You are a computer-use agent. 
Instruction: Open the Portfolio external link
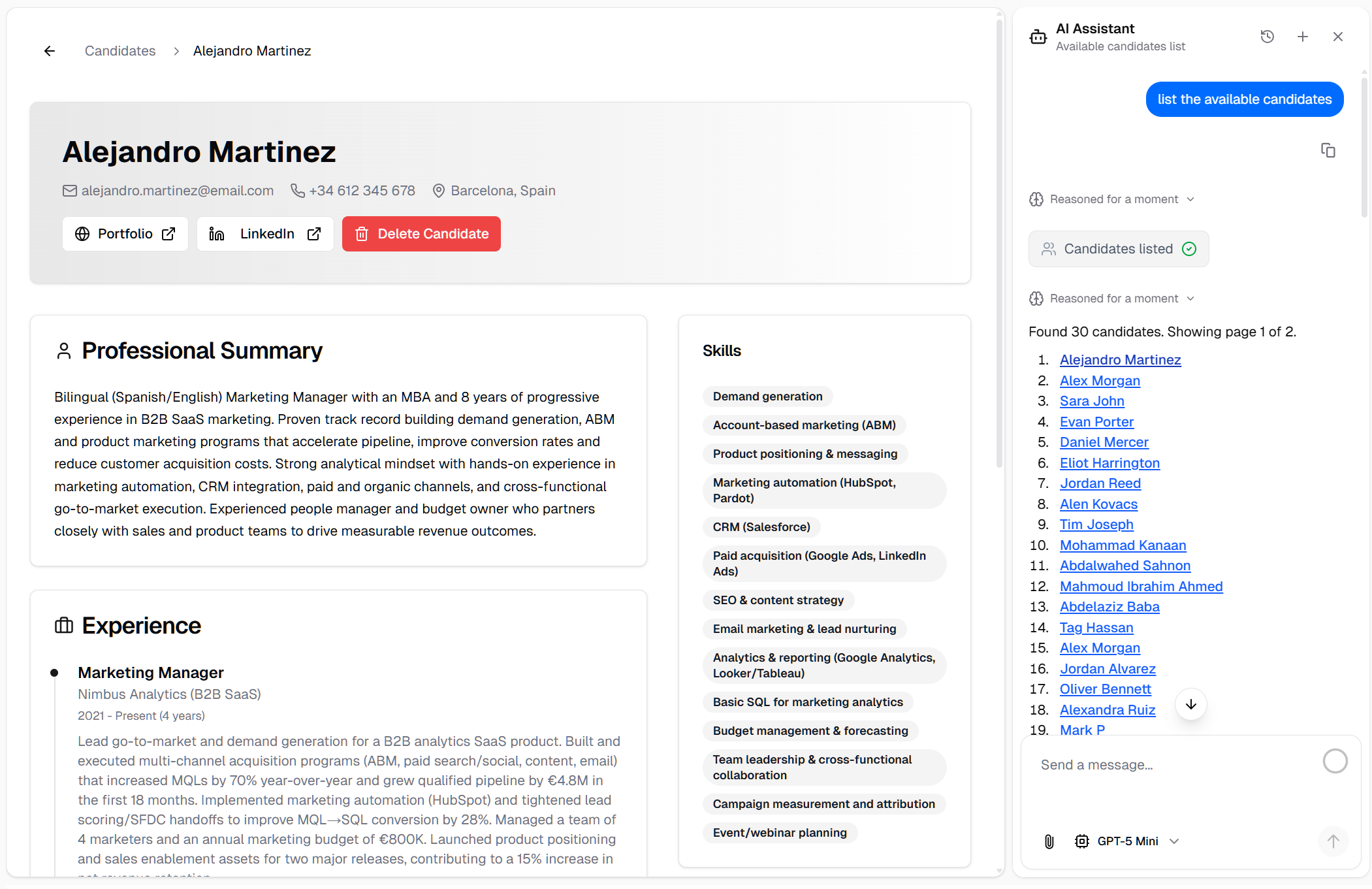125,234
